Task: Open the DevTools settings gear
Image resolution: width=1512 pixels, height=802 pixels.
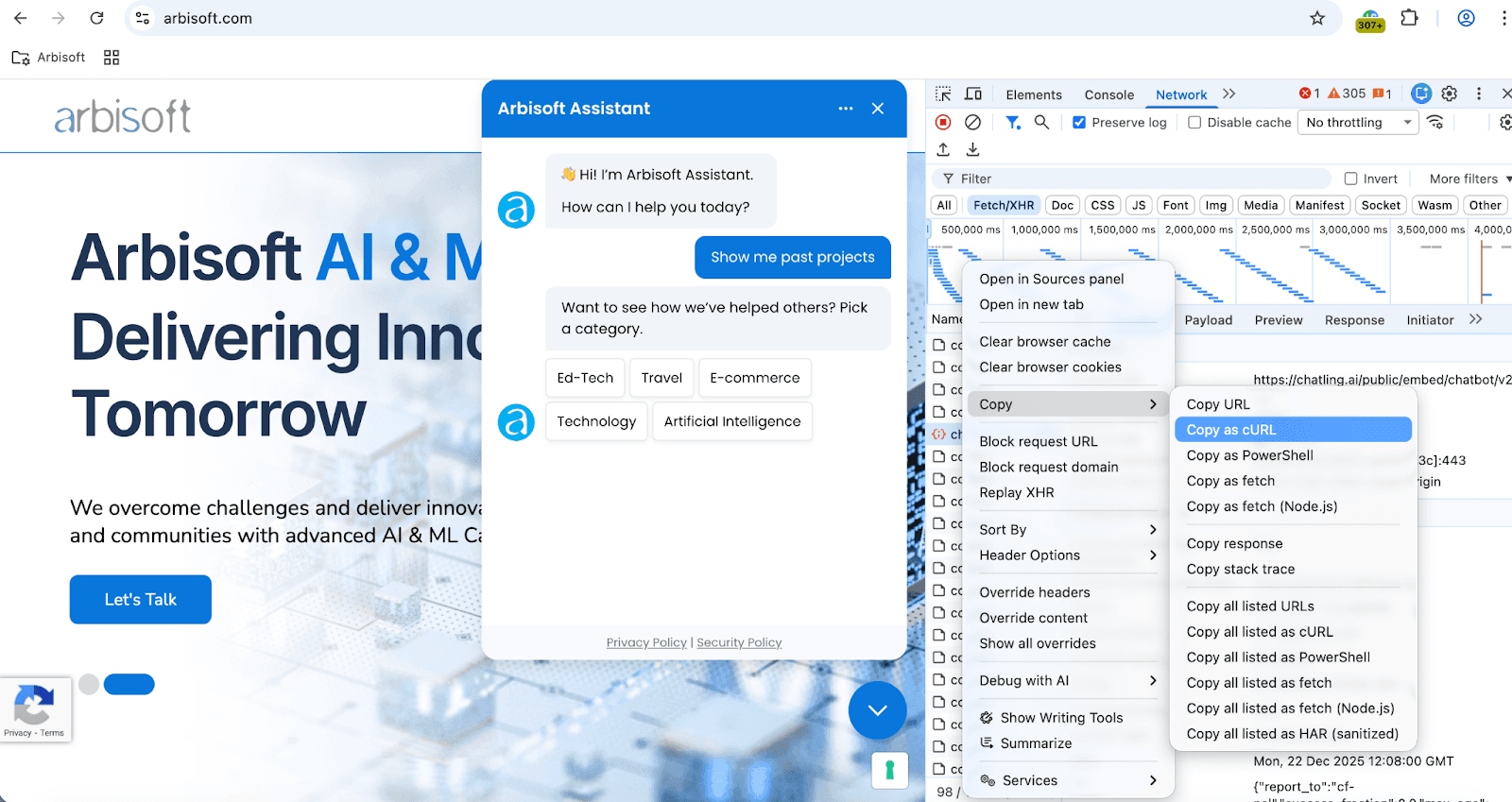Action: (1449, 94)
